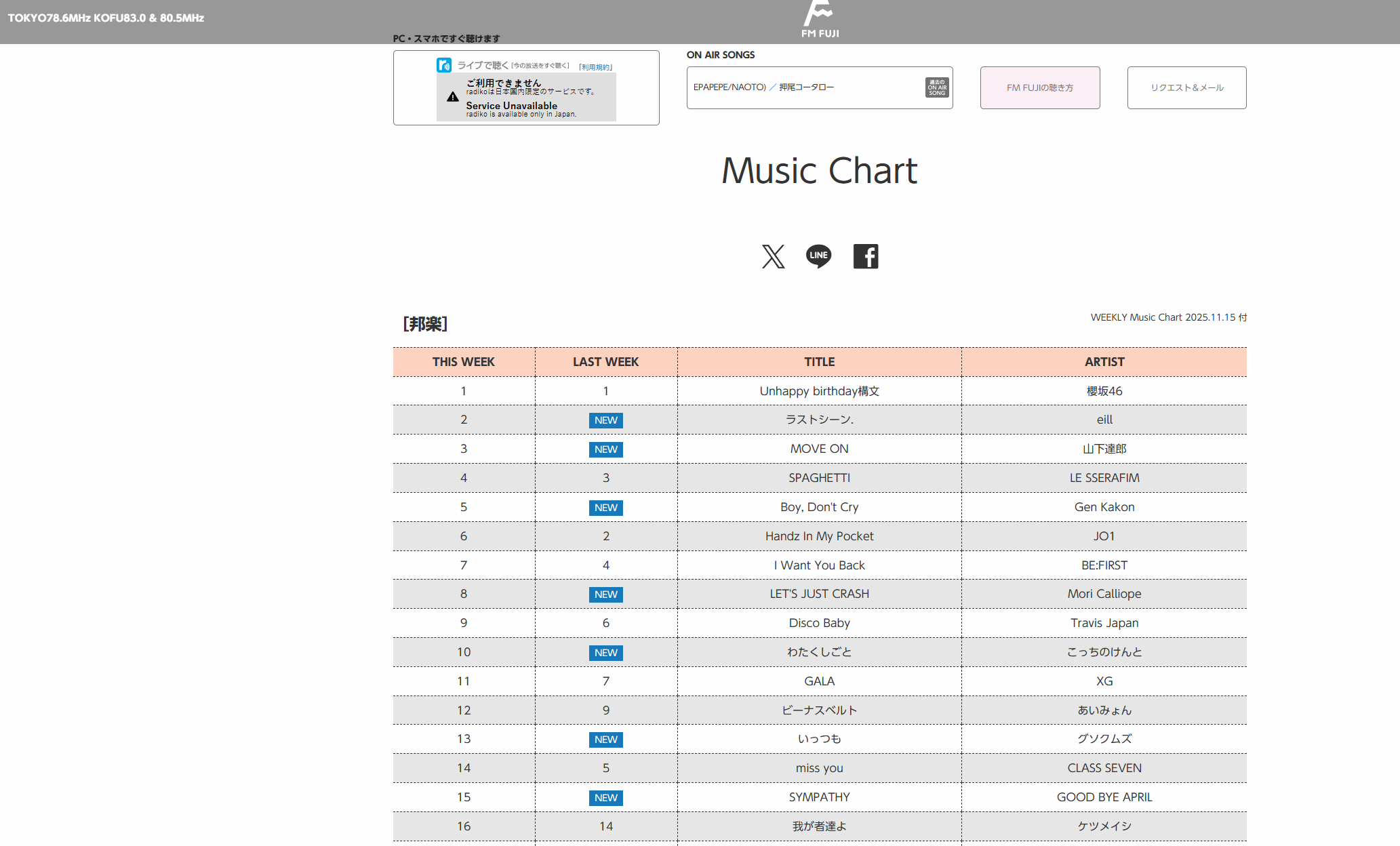Open radiko 利用規約 link
1400x846 pixels.
[x=595, y=67]
